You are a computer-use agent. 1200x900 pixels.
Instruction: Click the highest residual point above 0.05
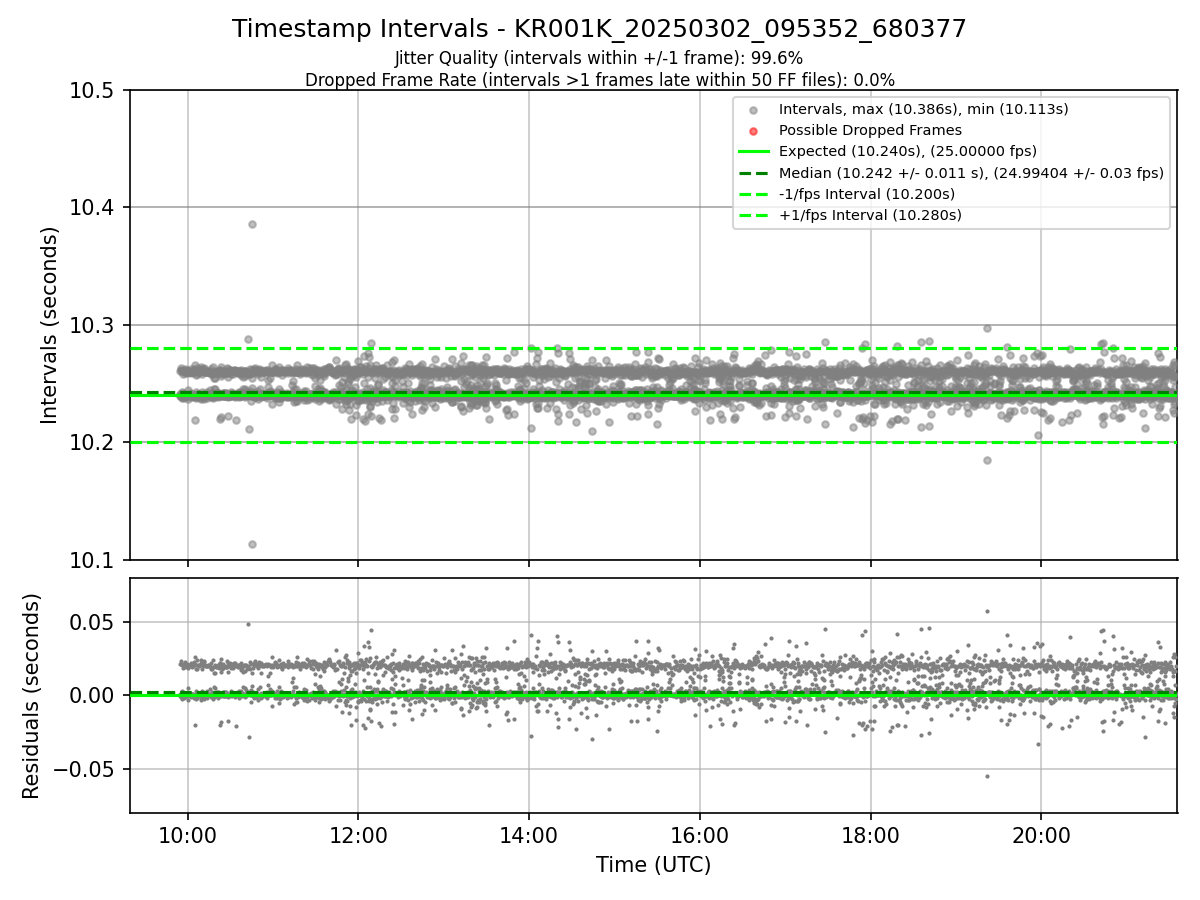[x=987, y=611]
